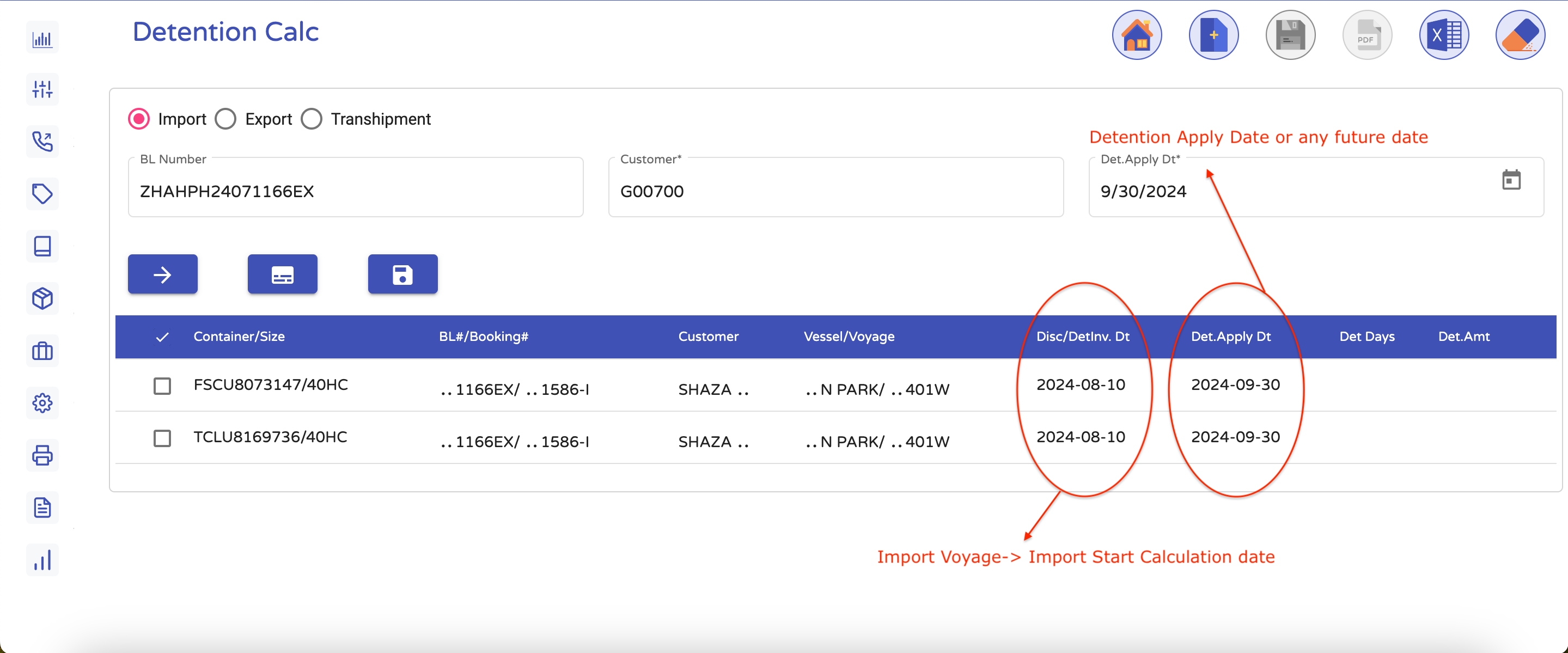The height and width of the screenshot is (653, 1568).
Task: Check the FSCU8073147/40HC container row checkbox
Action: tap(162, 386)
